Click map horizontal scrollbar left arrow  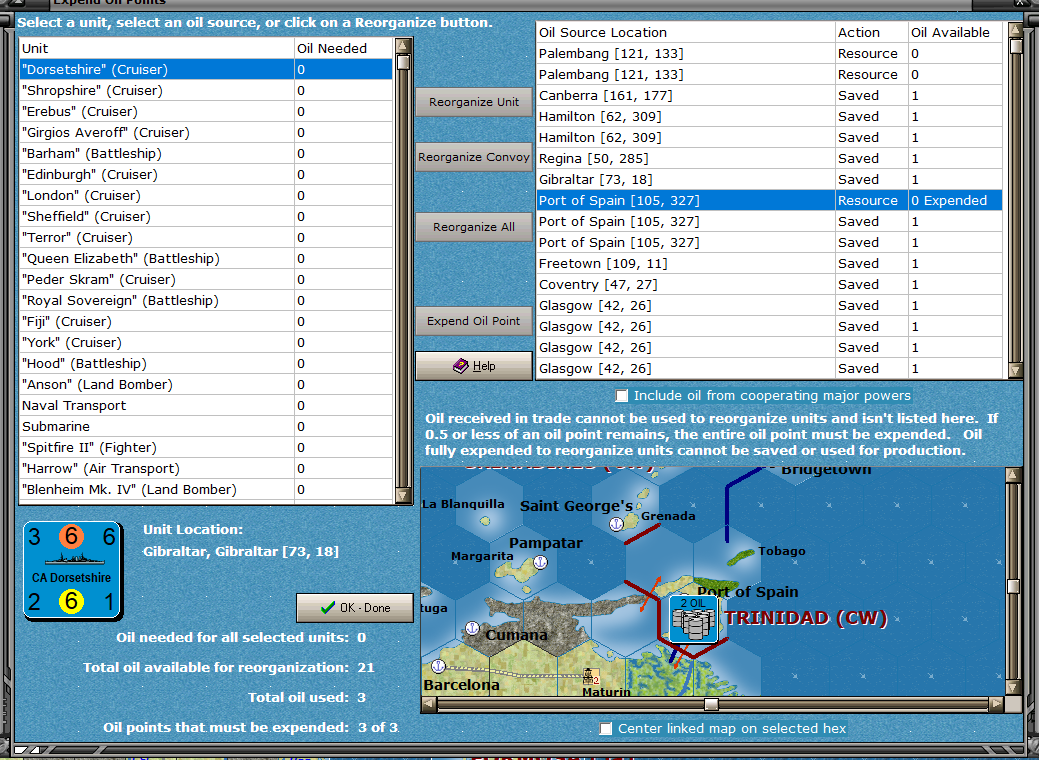429,704
